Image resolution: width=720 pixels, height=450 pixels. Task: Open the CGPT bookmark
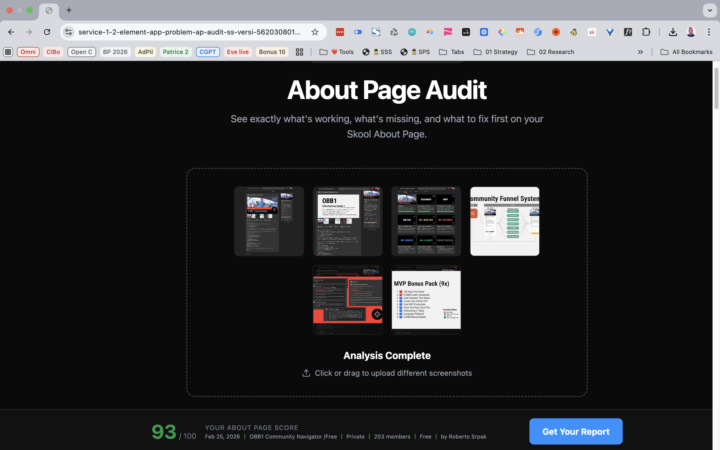208,52
